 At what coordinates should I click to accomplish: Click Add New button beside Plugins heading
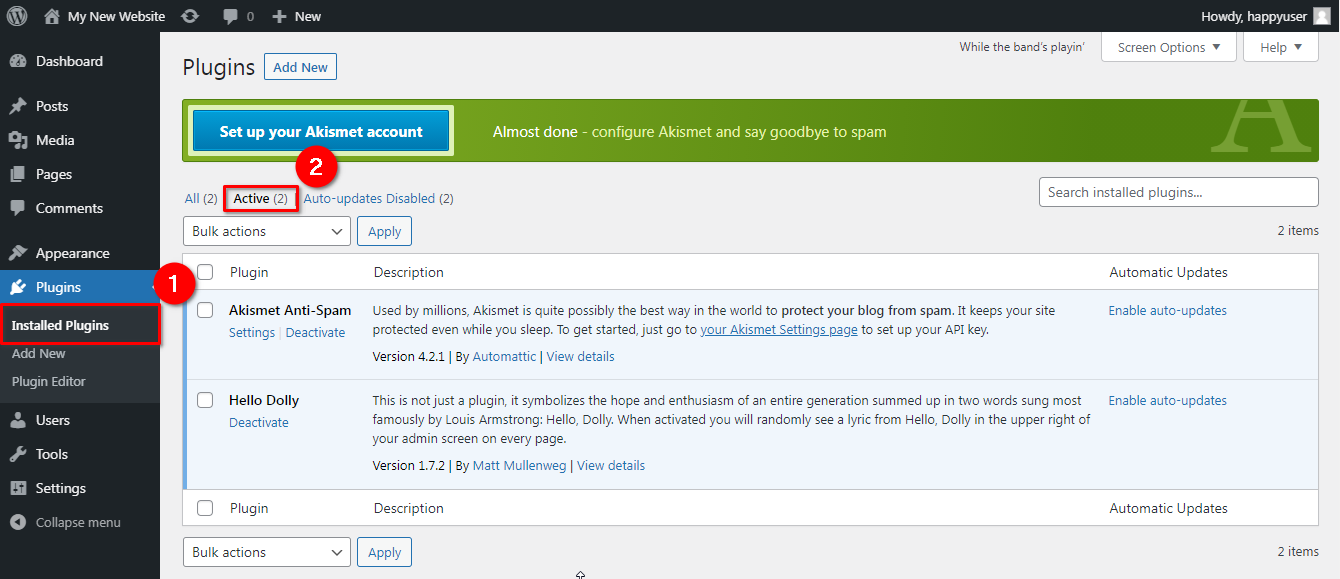pyautogui.click(x=300, y=67)
